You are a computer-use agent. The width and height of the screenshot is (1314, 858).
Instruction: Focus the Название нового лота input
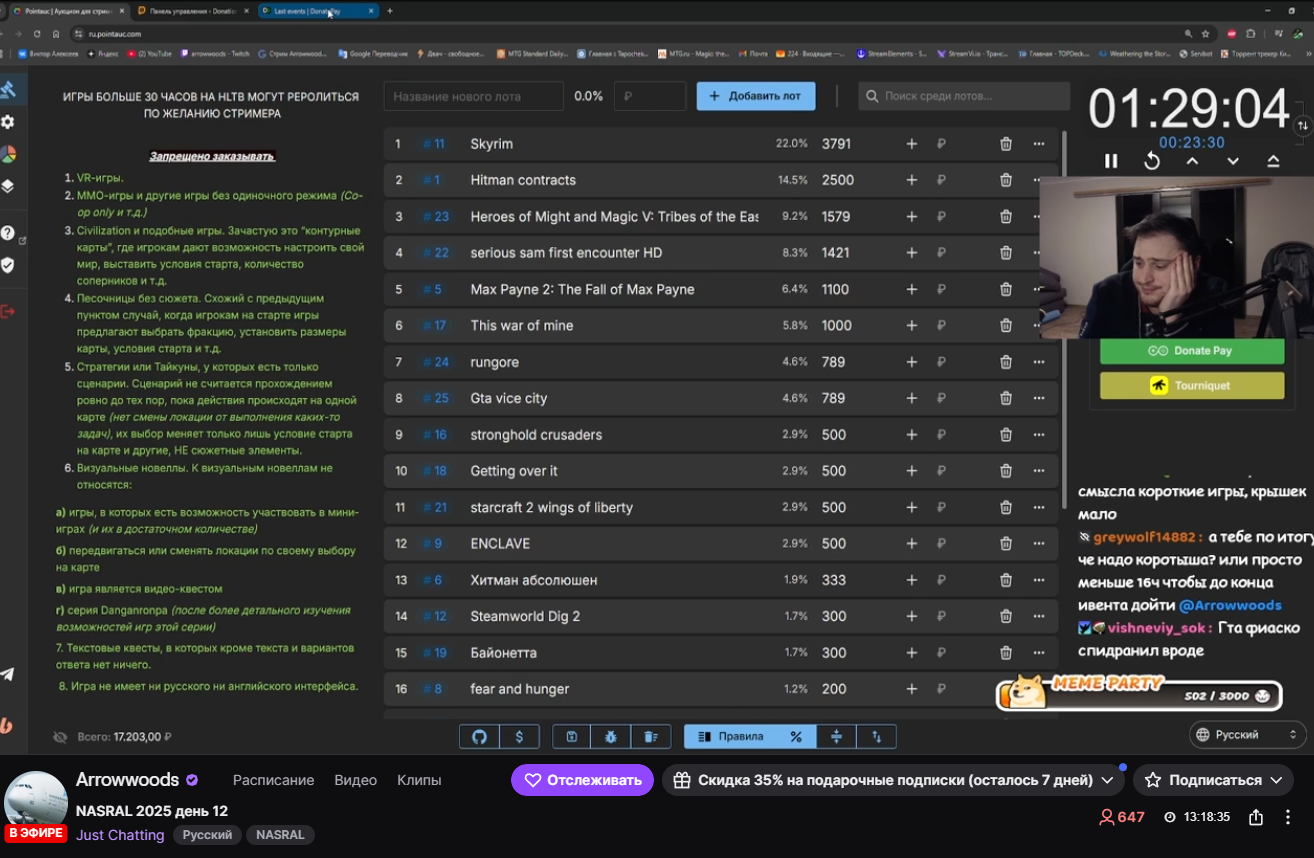coord(473,96)
